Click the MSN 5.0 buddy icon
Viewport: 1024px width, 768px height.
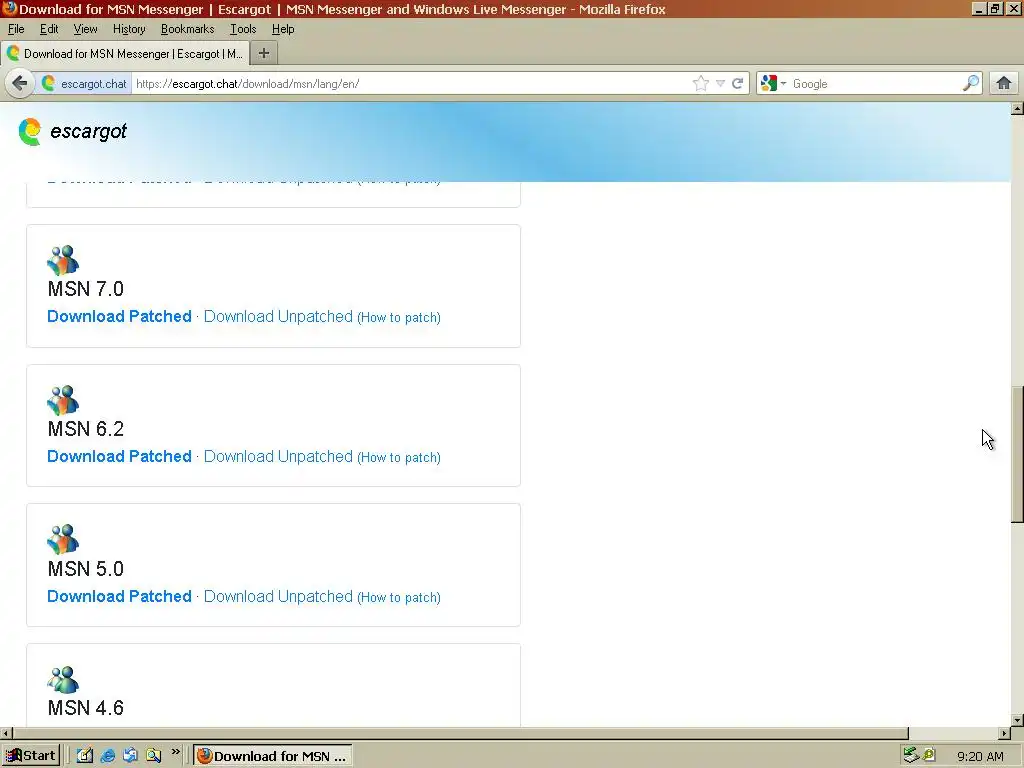[x=63, y=539]
